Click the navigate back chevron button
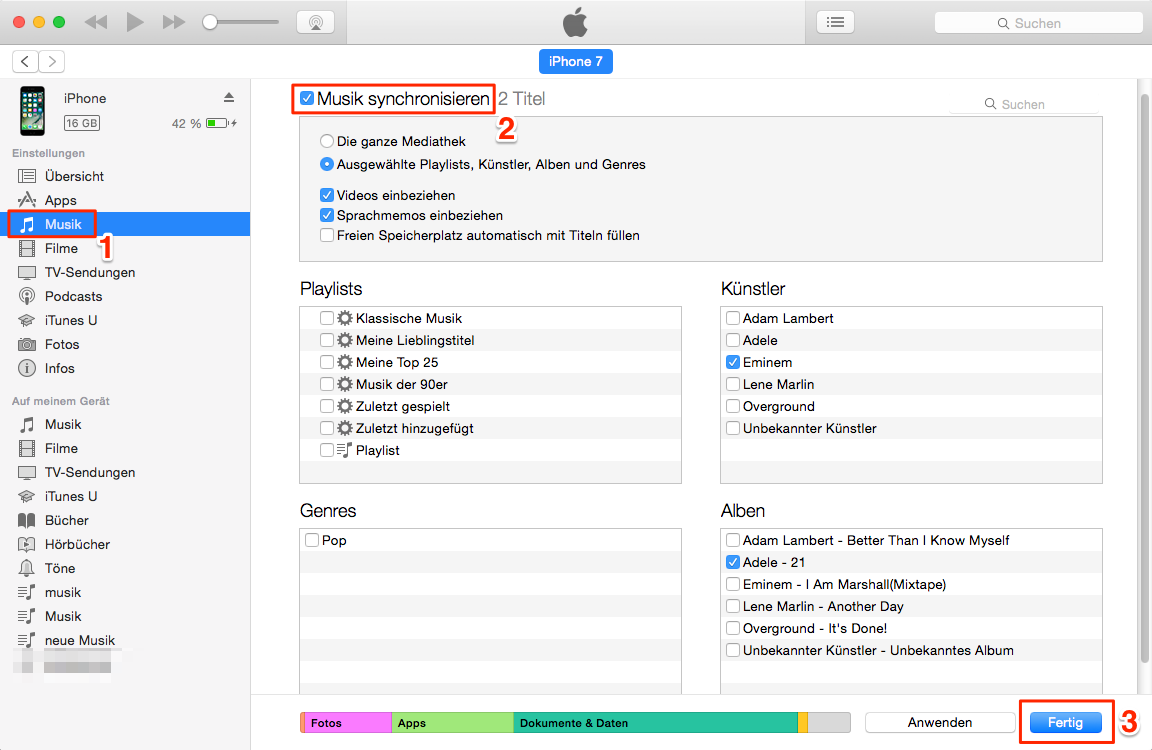 pos(25,62)
